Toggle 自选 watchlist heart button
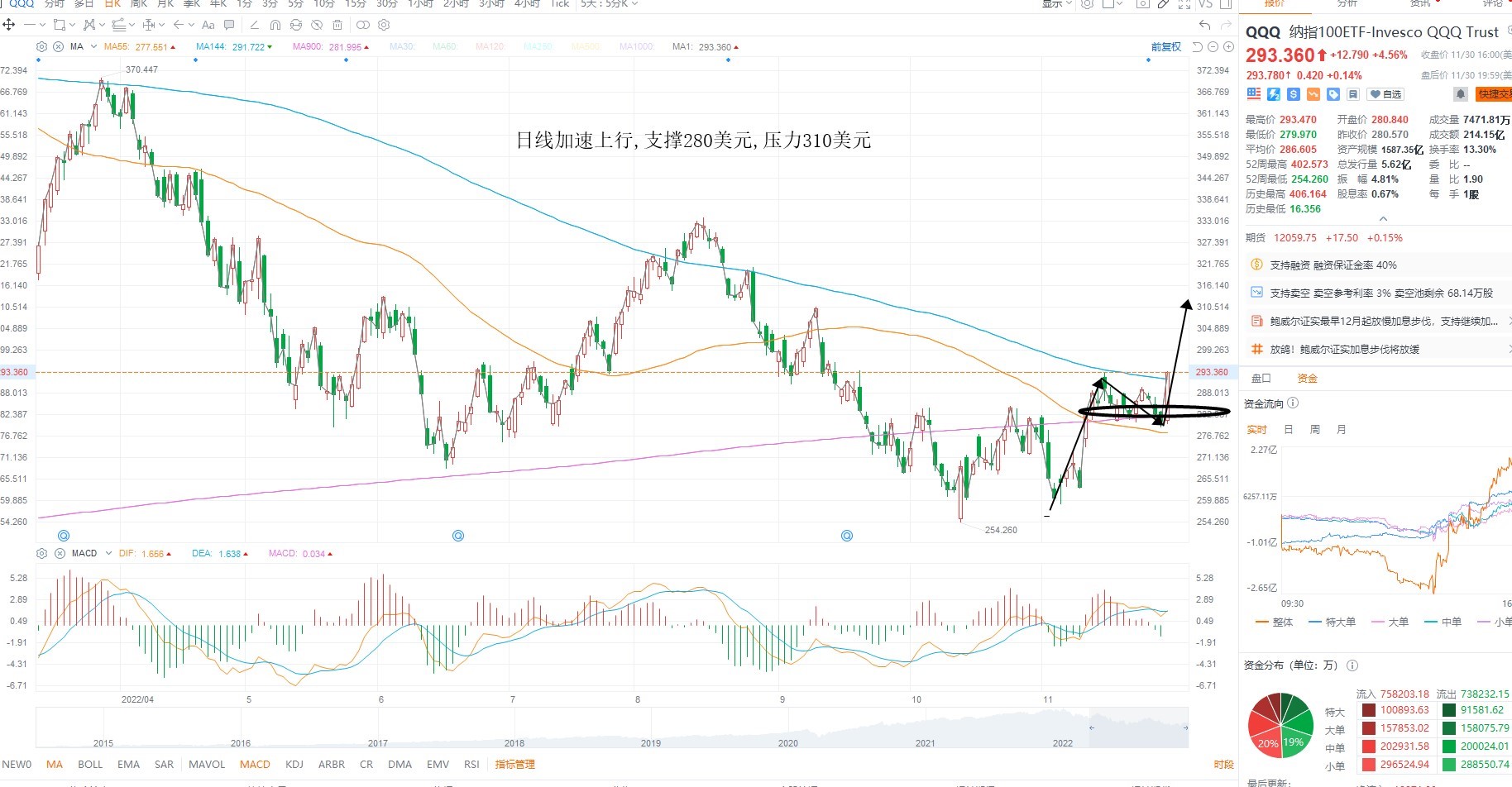This screenshot has height=787, width=1512. click(x=1385, y=94)
